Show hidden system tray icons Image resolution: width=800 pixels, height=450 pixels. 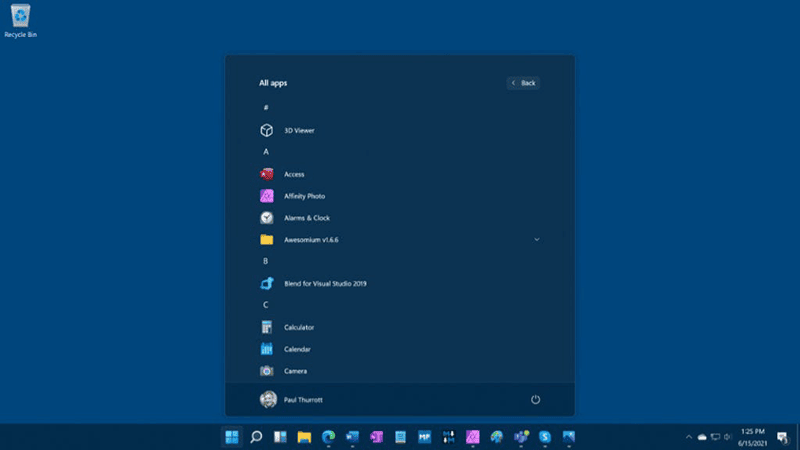tap(689, 437)
